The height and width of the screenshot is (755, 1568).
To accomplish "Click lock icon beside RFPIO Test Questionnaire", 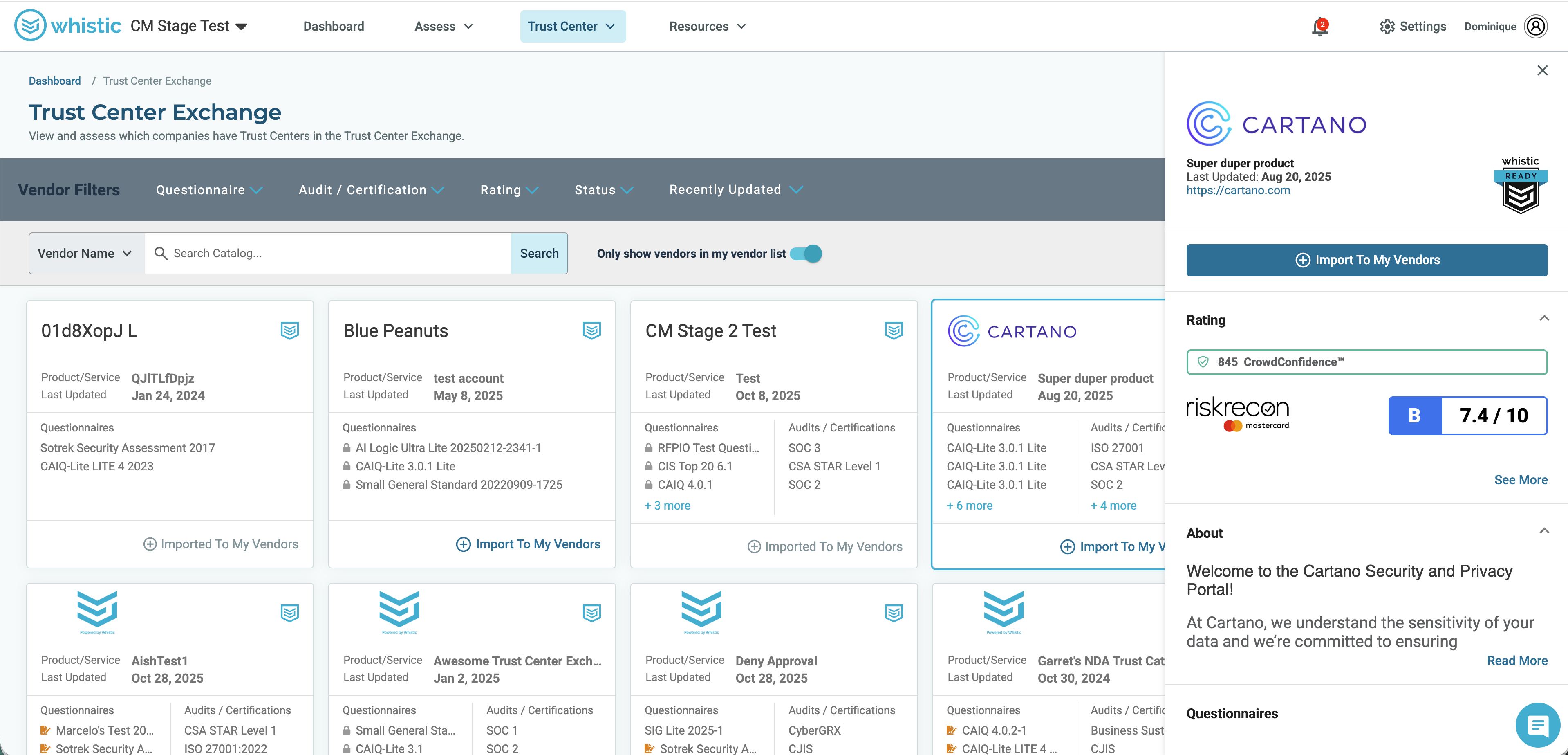I will click(x=649, y=447).
